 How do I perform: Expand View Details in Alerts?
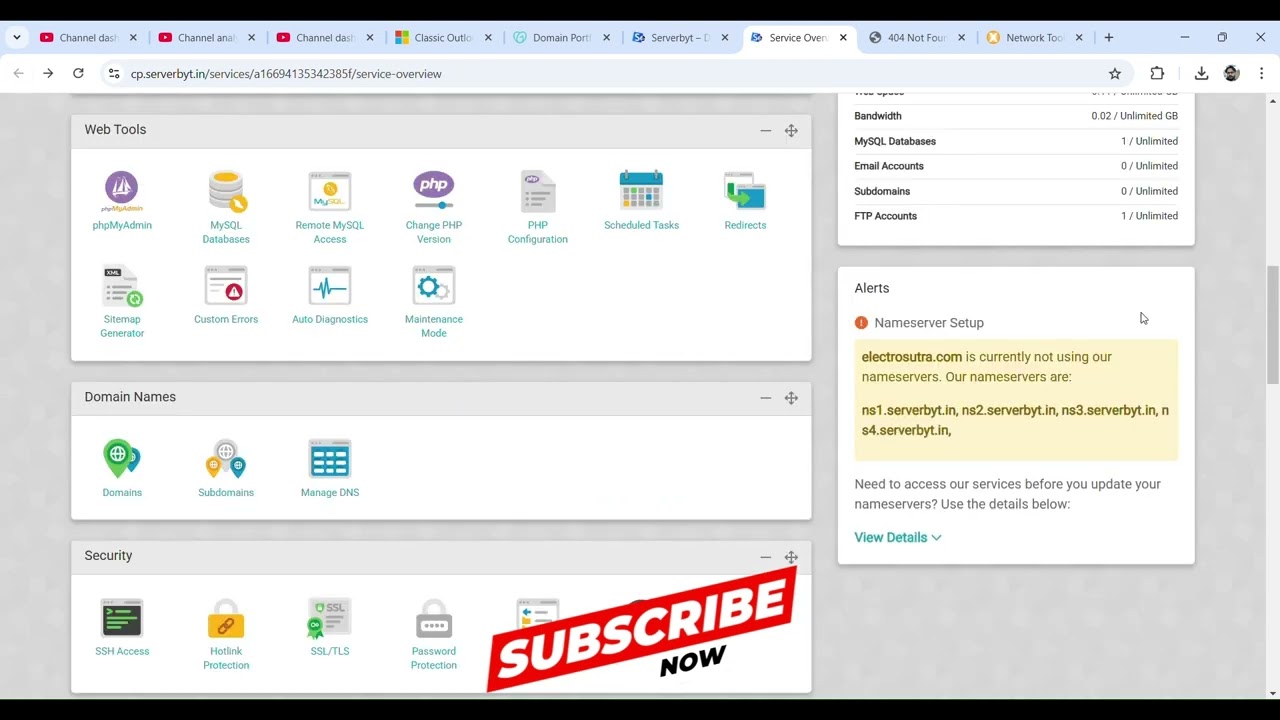coord(897,538)
